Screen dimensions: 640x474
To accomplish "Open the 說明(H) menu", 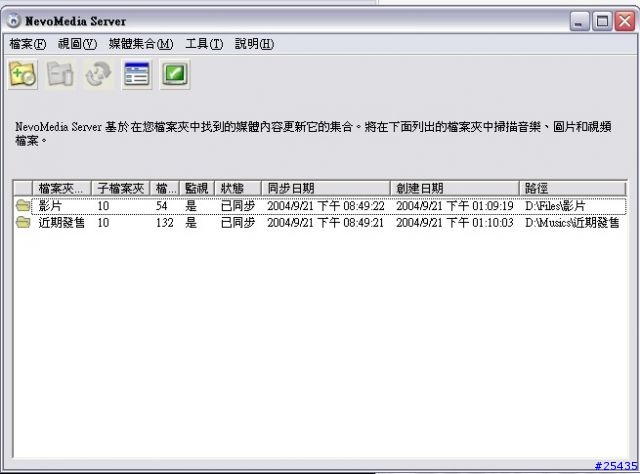I will coord(254,44).
